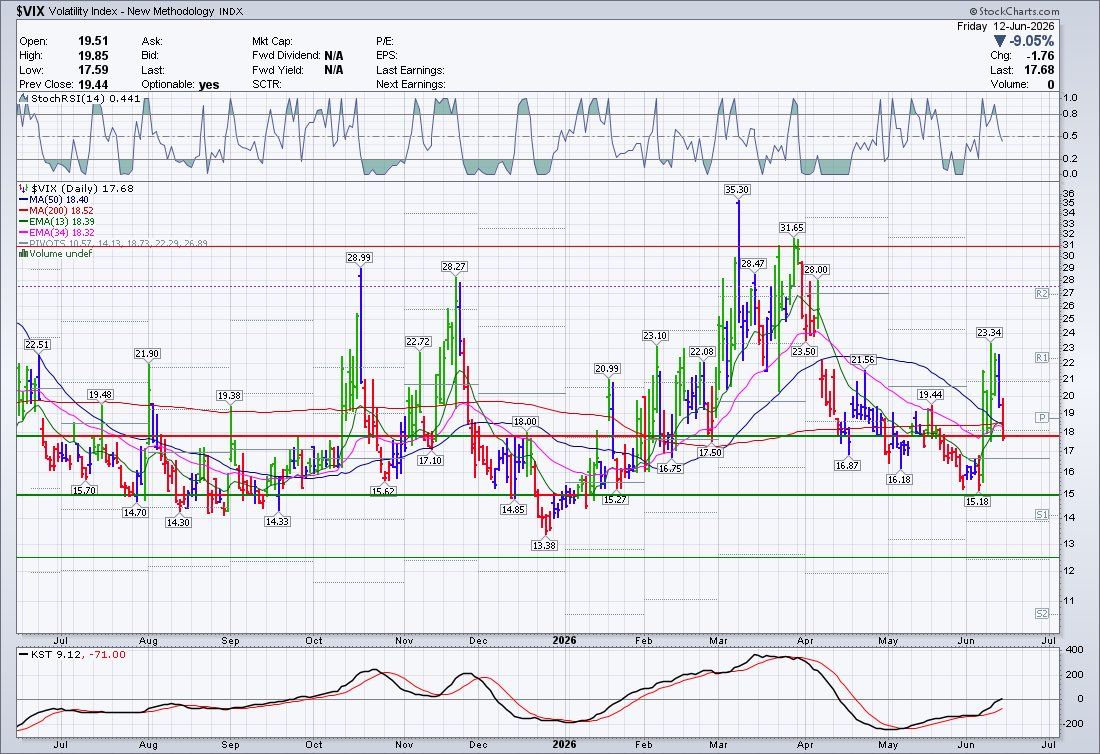Viewport: 1100px width, 754px height.
Task: Click the 'Next Earnings:' label
Action: coord(410,84)
